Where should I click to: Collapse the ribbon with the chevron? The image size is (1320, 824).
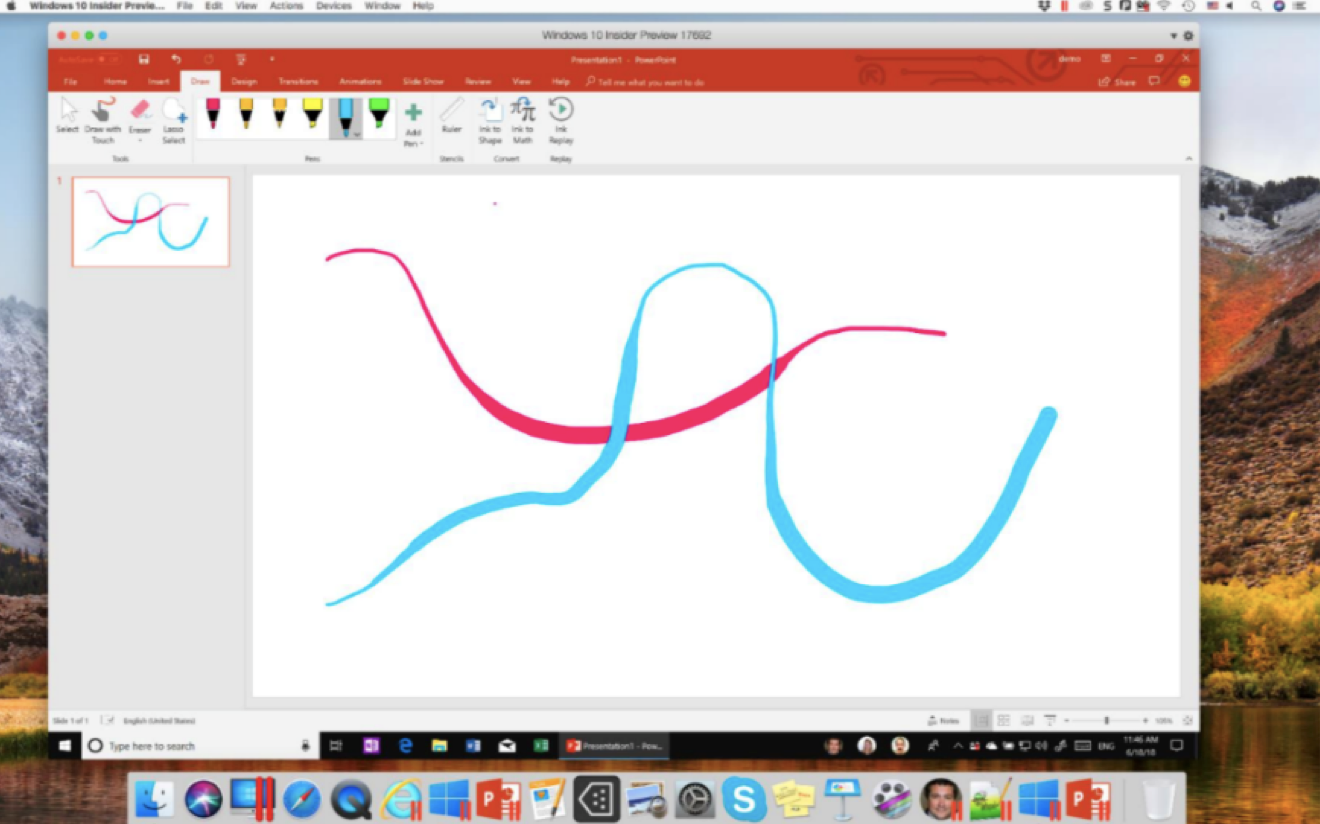tap(1188, 159)
